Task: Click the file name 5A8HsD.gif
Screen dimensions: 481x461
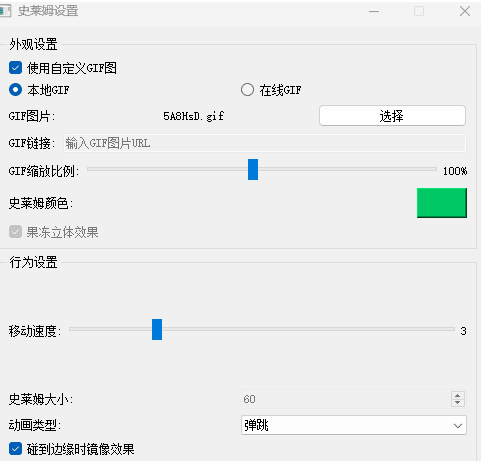Action: click(x=193, y=116)
